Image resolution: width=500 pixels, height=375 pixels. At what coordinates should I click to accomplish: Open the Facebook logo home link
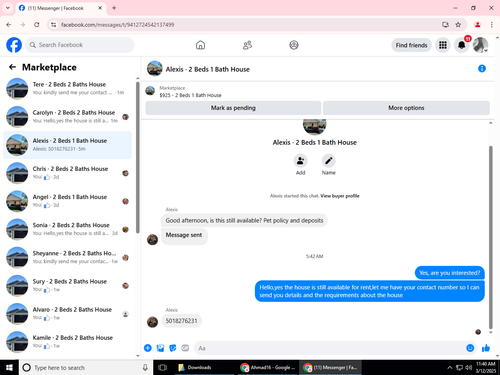[14, 45]
